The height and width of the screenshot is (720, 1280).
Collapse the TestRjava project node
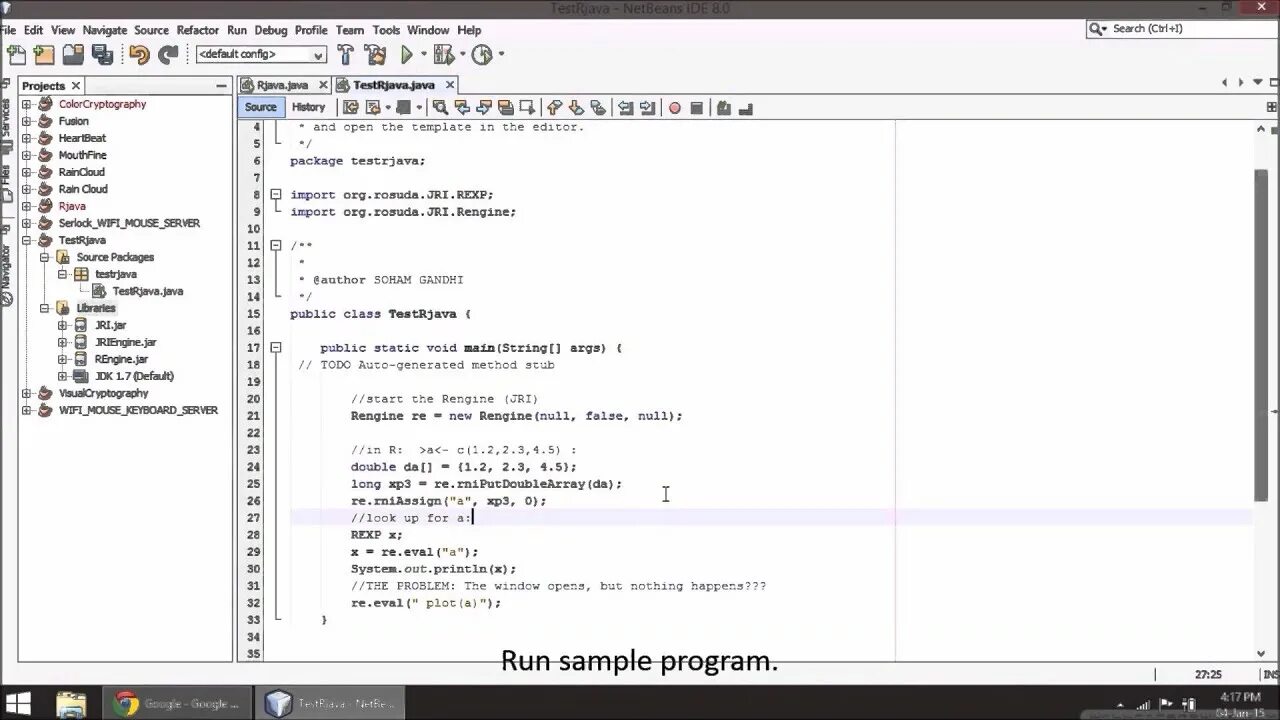coord(27,240)
